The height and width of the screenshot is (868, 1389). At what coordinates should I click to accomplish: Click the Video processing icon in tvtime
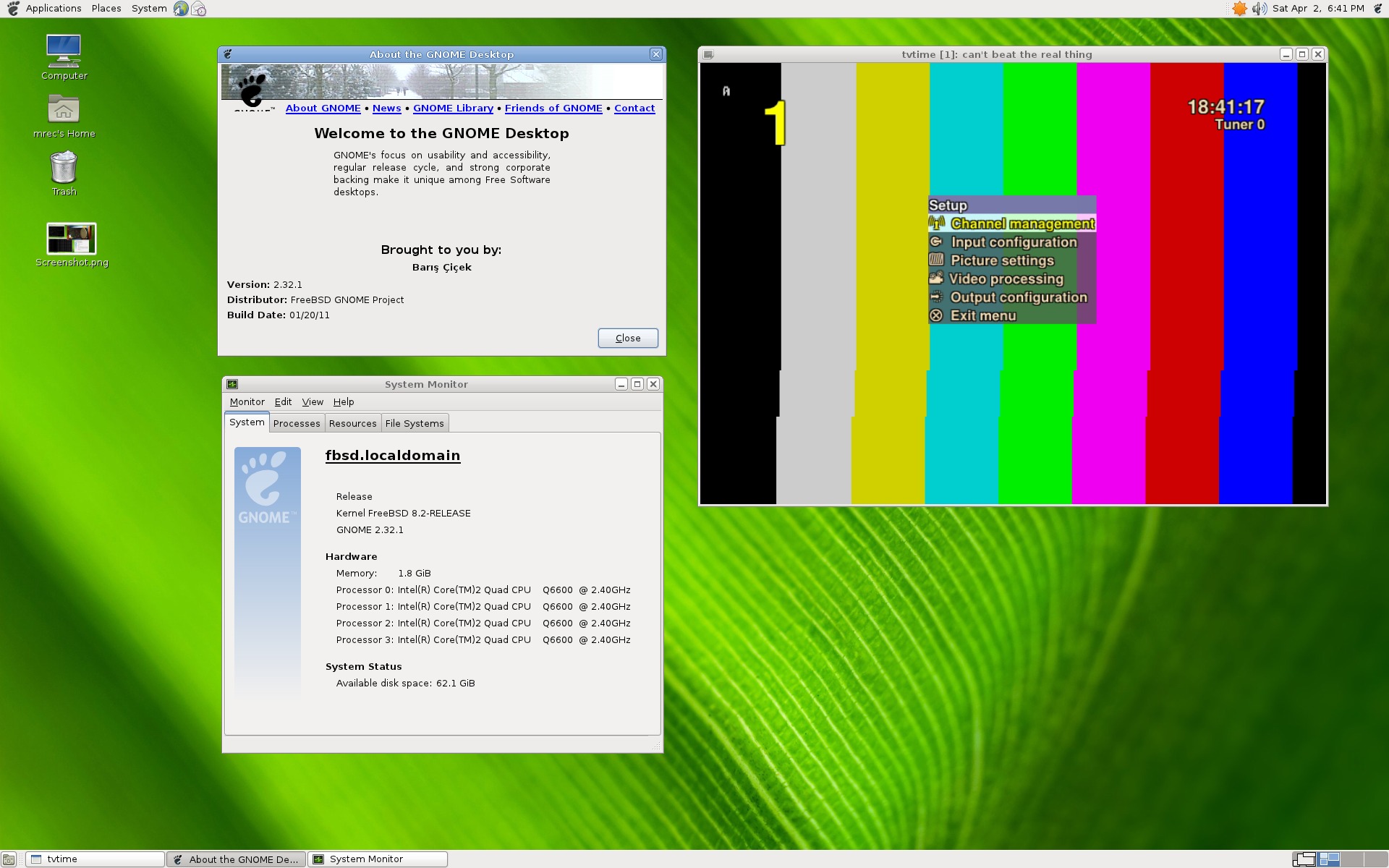click(936, 278)
